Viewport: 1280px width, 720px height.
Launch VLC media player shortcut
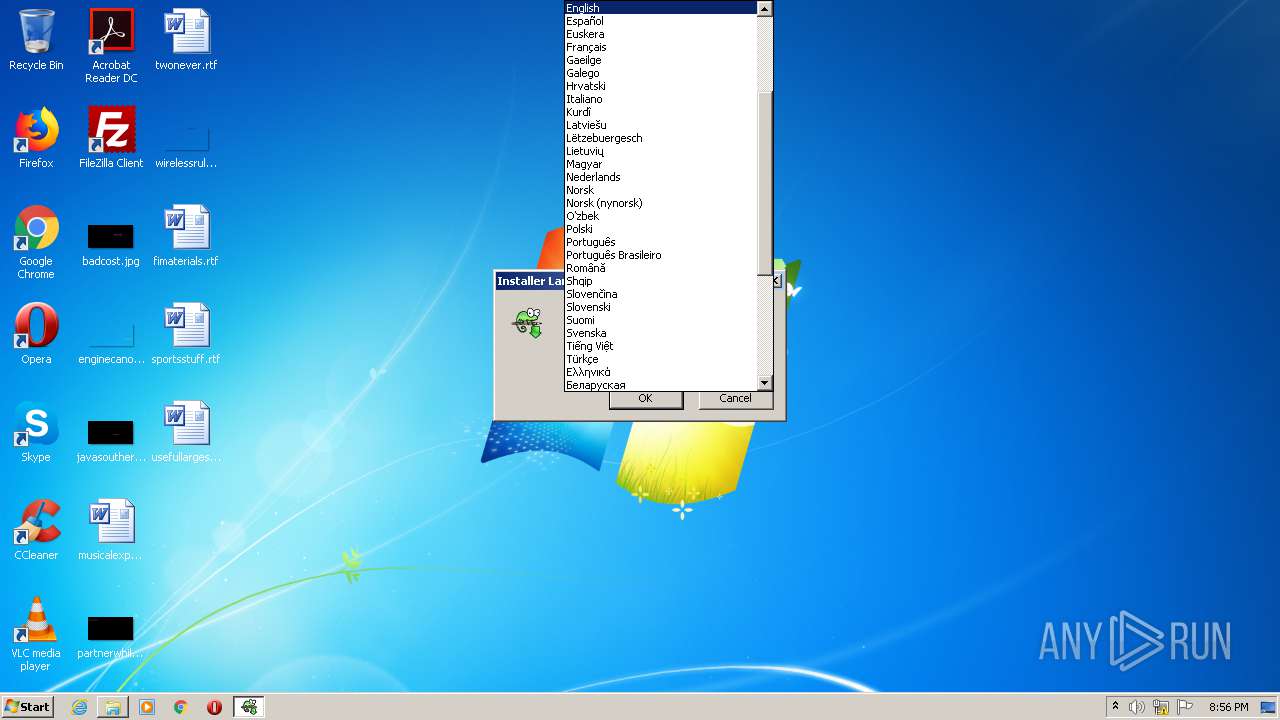(x=36, y=634)
